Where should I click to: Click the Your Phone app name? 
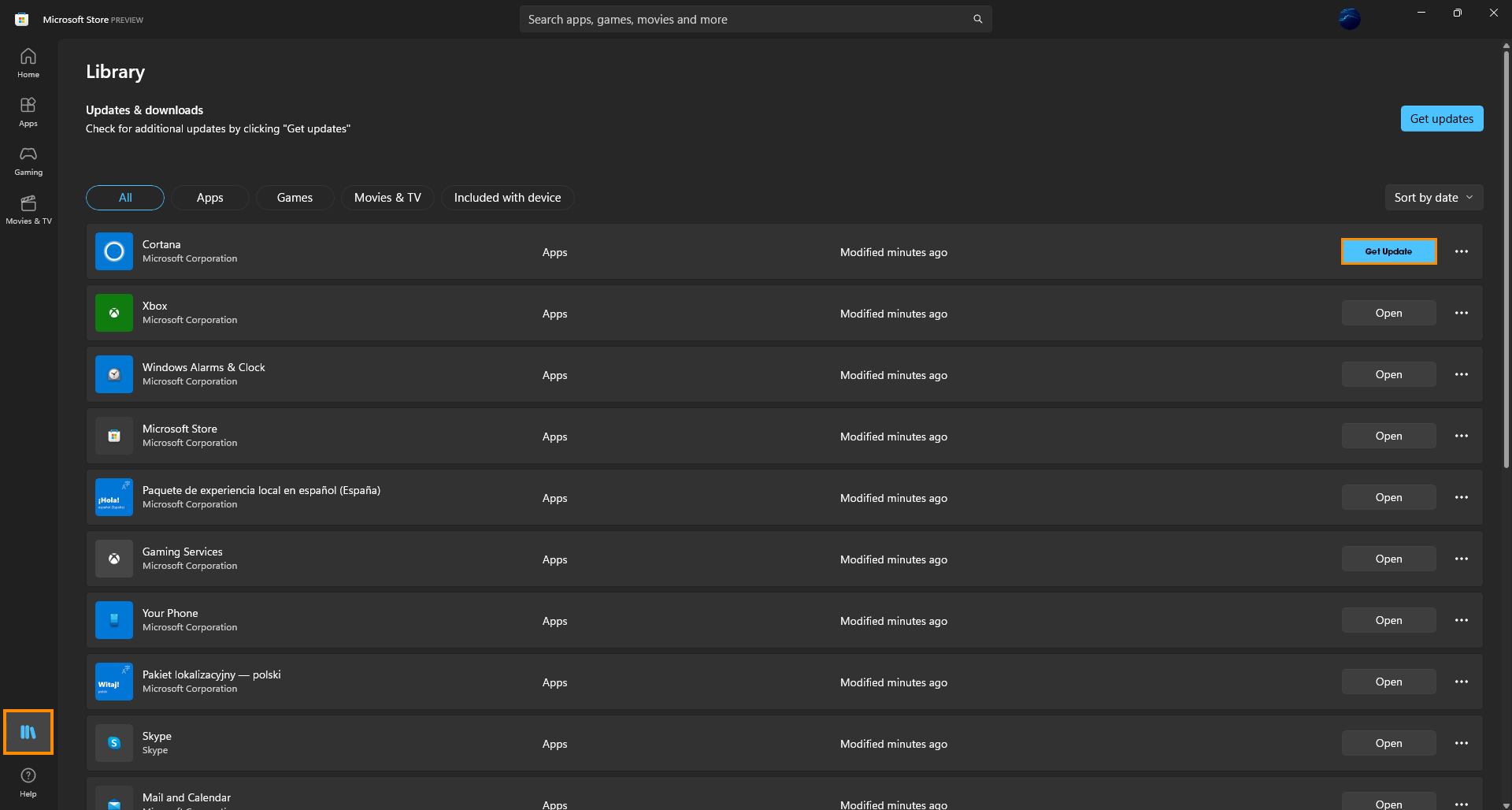pyautogui.click(x=170, y=613)
